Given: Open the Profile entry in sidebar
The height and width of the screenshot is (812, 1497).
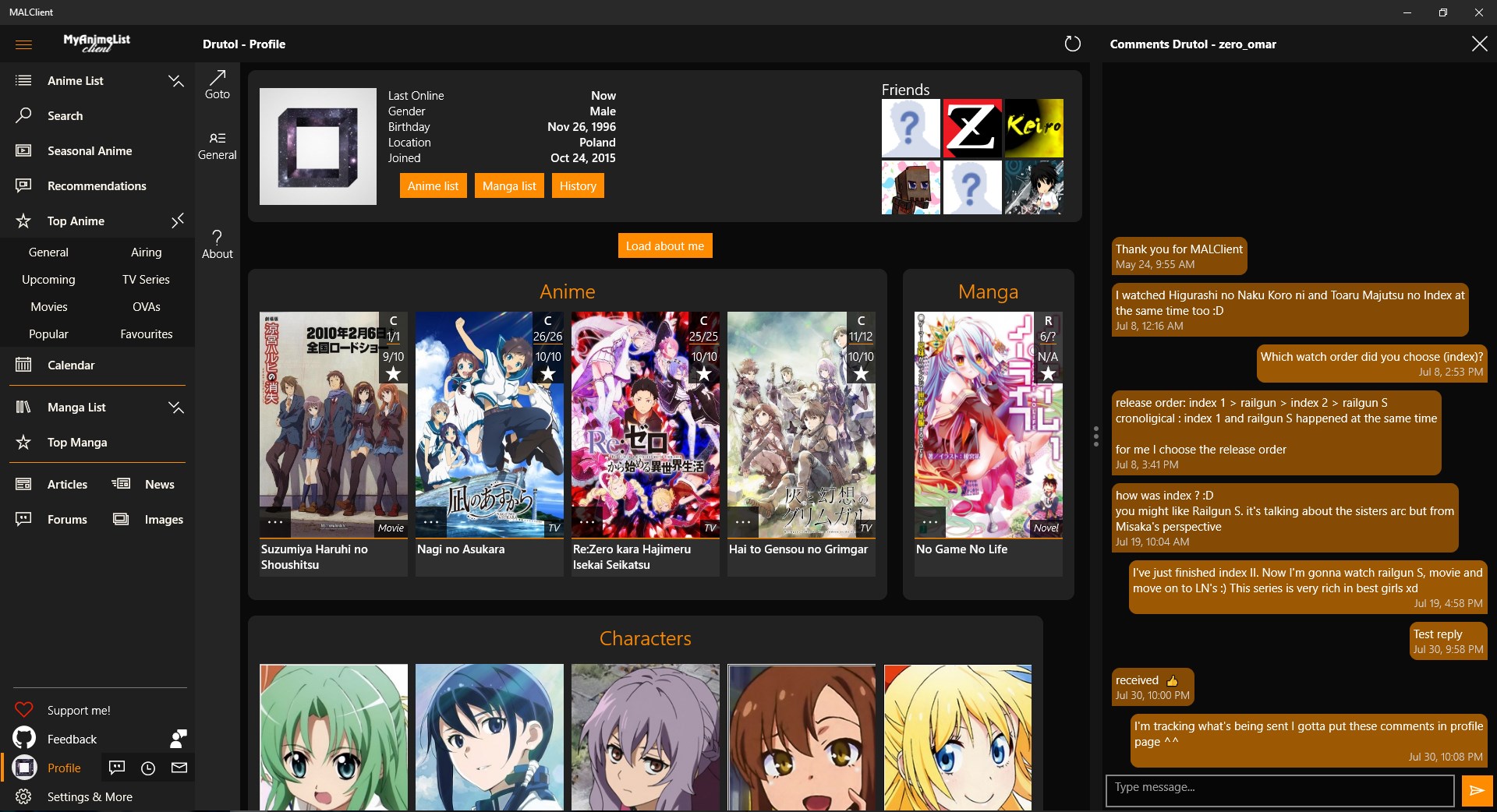Looking at the screenshot, I should point(51,768).
